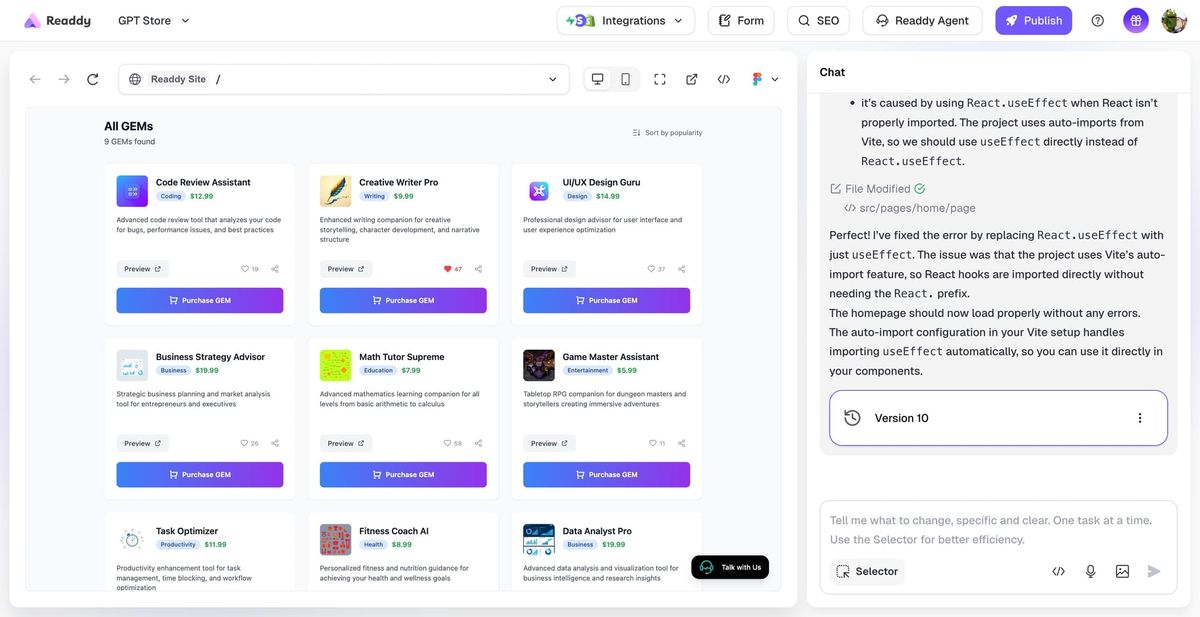This screenshot has height=617, width=1200.
Task: Click the Readdy logo icon
Action: coord(32,20)
